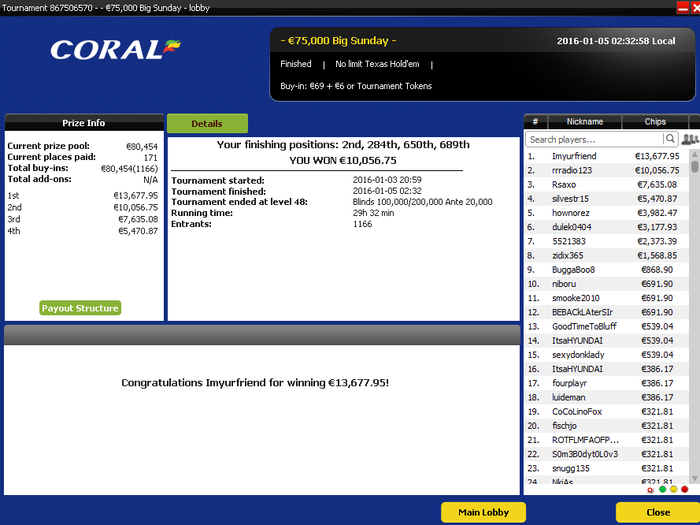
Task: Select player GoodTimeToBluff row
Action: point(607,326)
